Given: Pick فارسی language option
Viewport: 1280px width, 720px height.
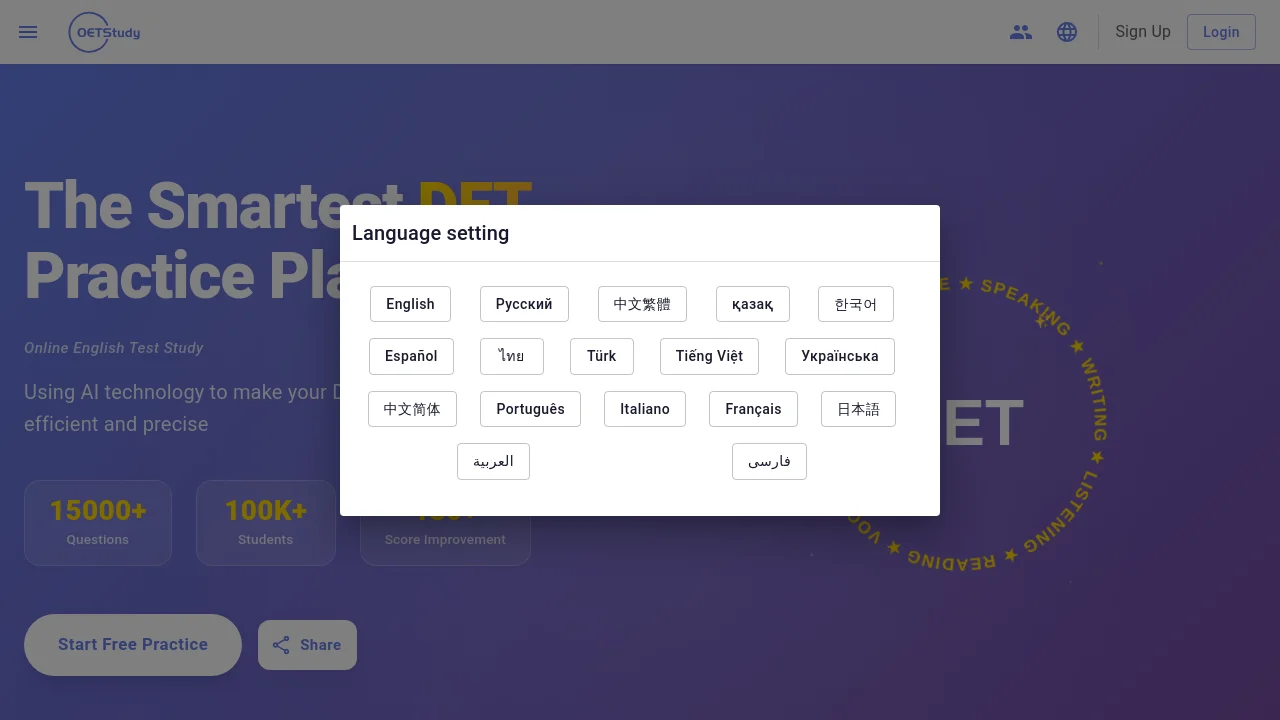Looking at the screenshot, I should pos(769,462).
